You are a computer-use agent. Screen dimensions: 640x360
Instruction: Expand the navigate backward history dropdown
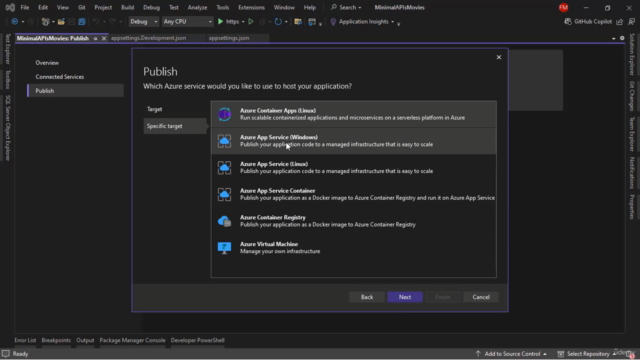(x=23, y=22)
